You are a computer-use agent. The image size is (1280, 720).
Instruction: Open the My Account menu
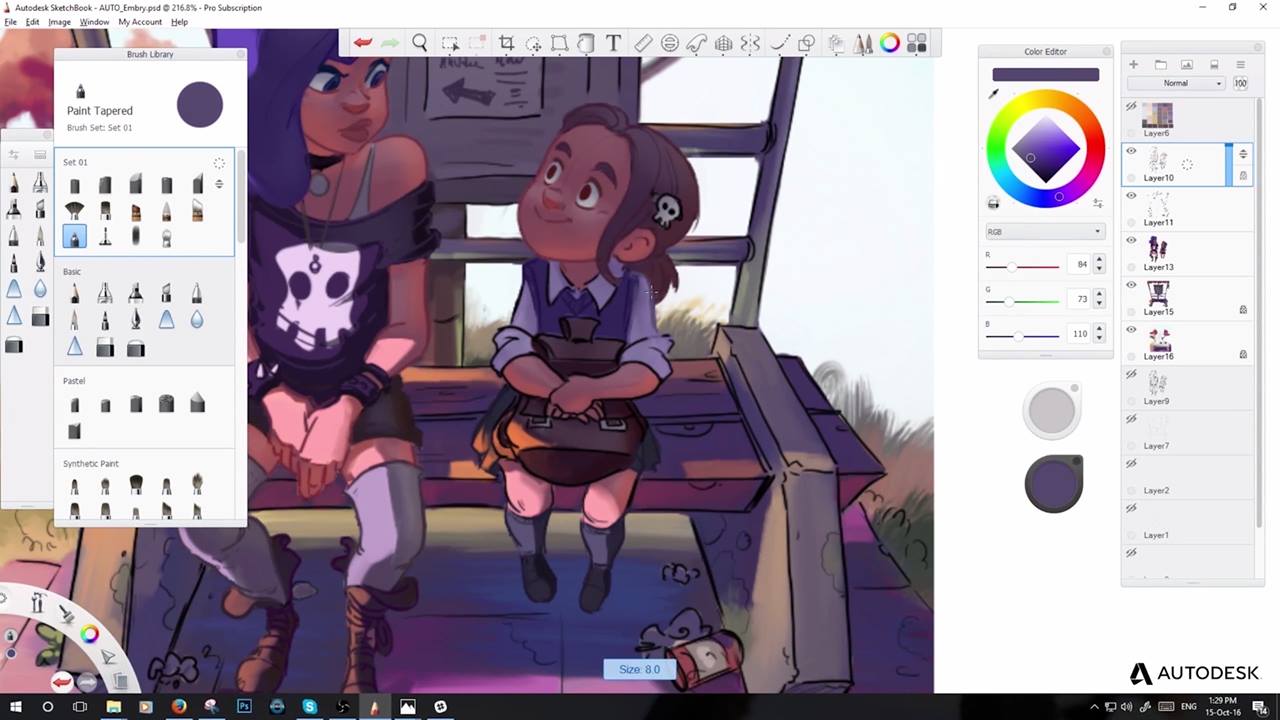pos(140,22)
